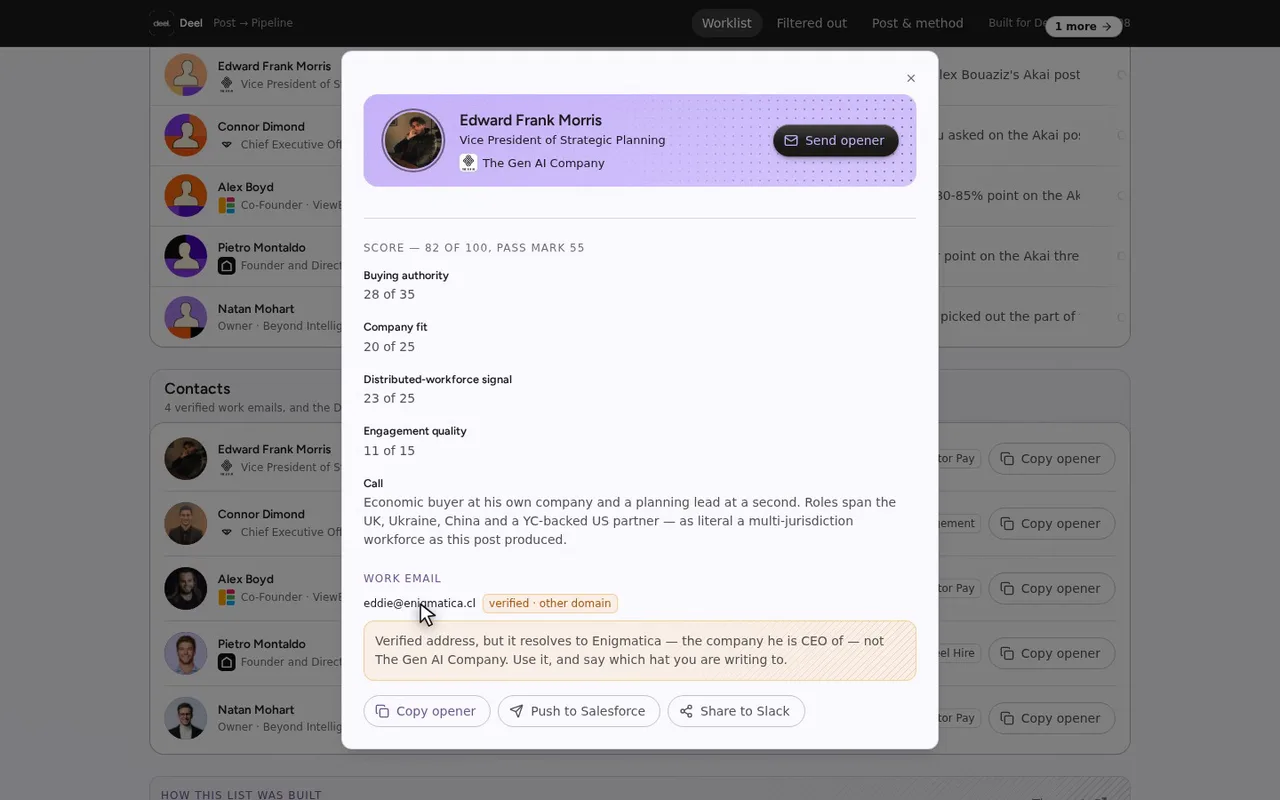Click the Deel logo in the top bar
The height and width of the screenshot is (800, 1280).
(x=161, y=23)
